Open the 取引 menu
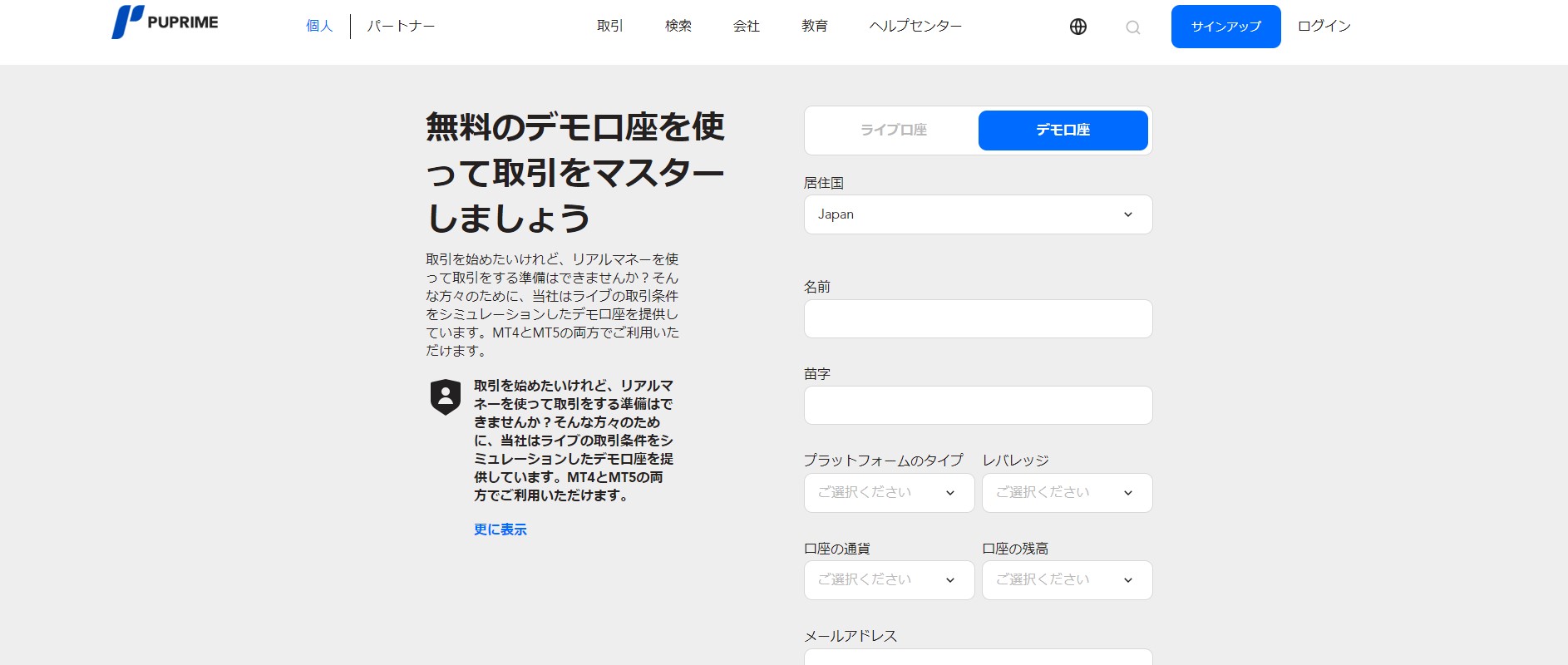 (x=610, y=26)
